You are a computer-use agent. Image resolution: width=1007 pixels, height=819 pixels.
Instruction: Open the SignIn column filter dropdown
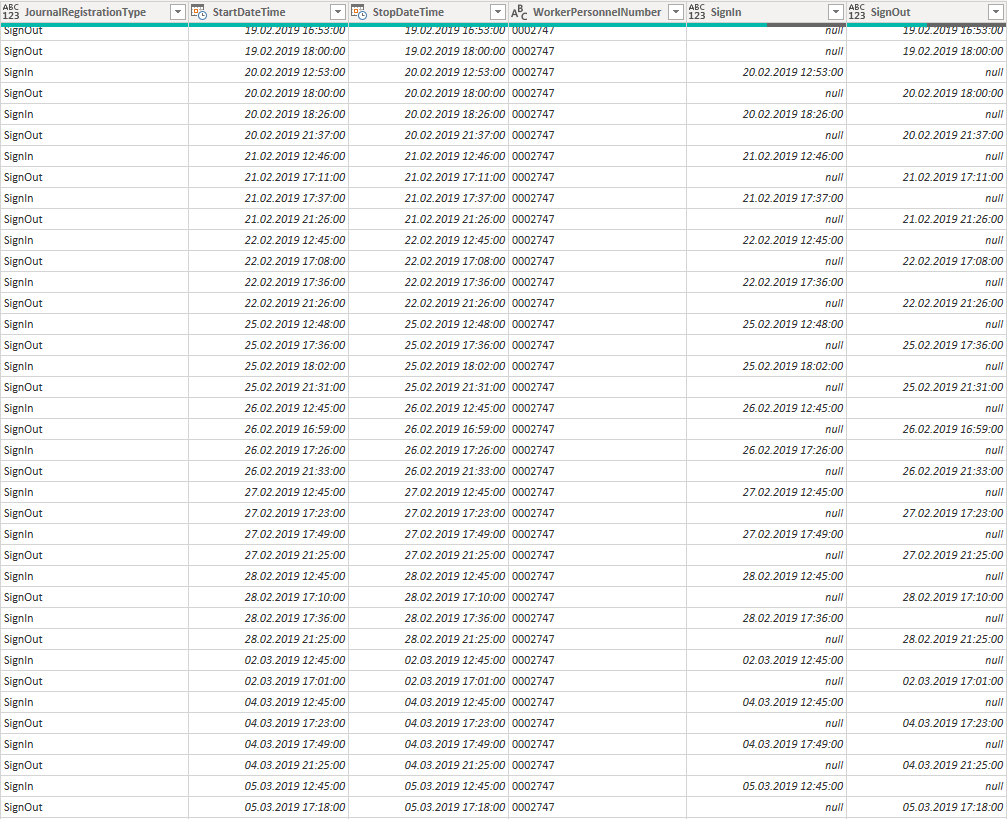[836, 12]
